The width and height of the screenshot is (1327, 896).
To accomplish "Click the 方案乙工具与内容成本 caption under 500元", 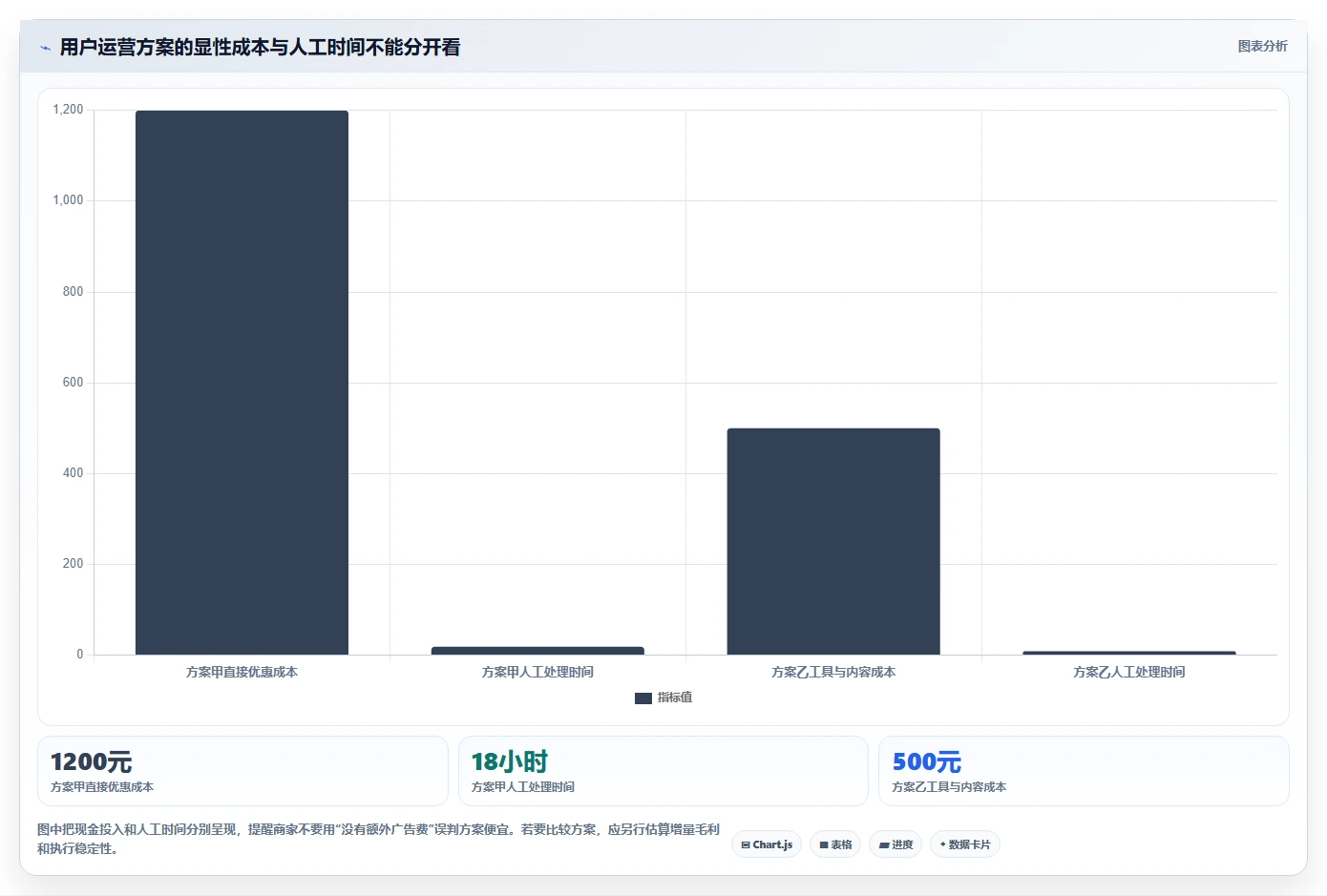I will tap(949, 787).
